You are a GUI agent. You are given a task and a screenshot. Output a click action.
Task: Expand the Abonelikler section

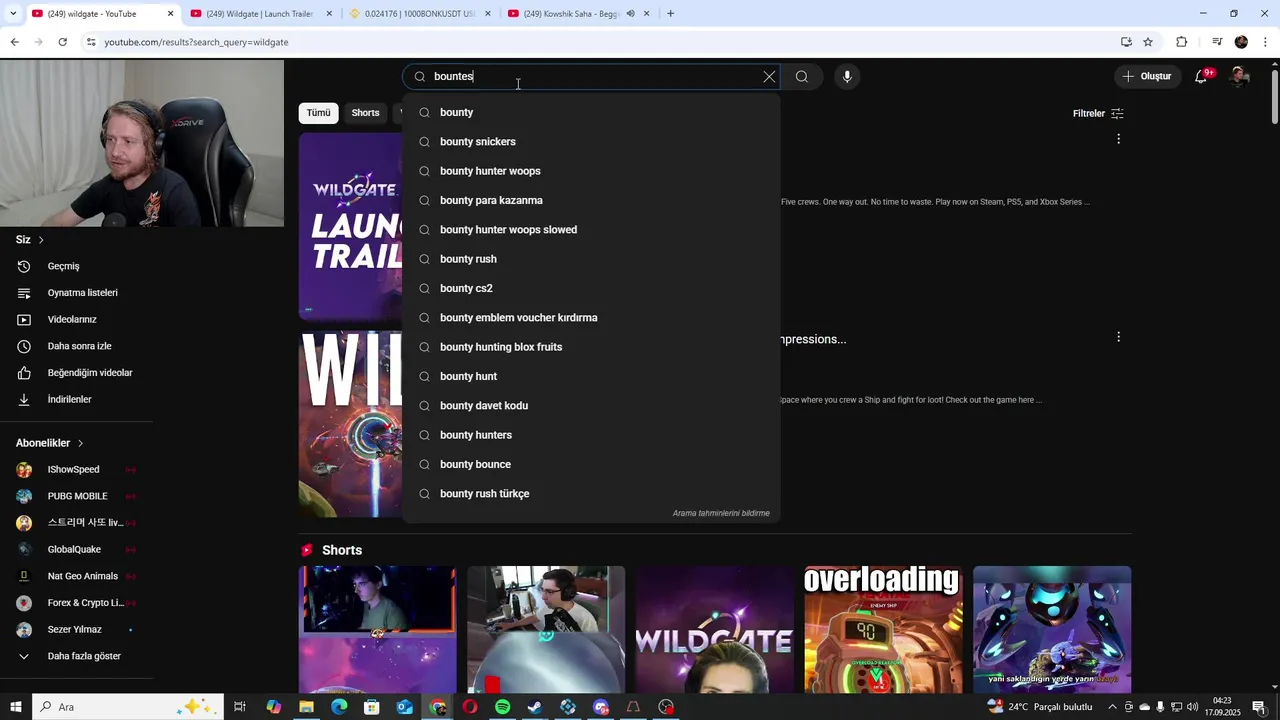click(50, 443)
